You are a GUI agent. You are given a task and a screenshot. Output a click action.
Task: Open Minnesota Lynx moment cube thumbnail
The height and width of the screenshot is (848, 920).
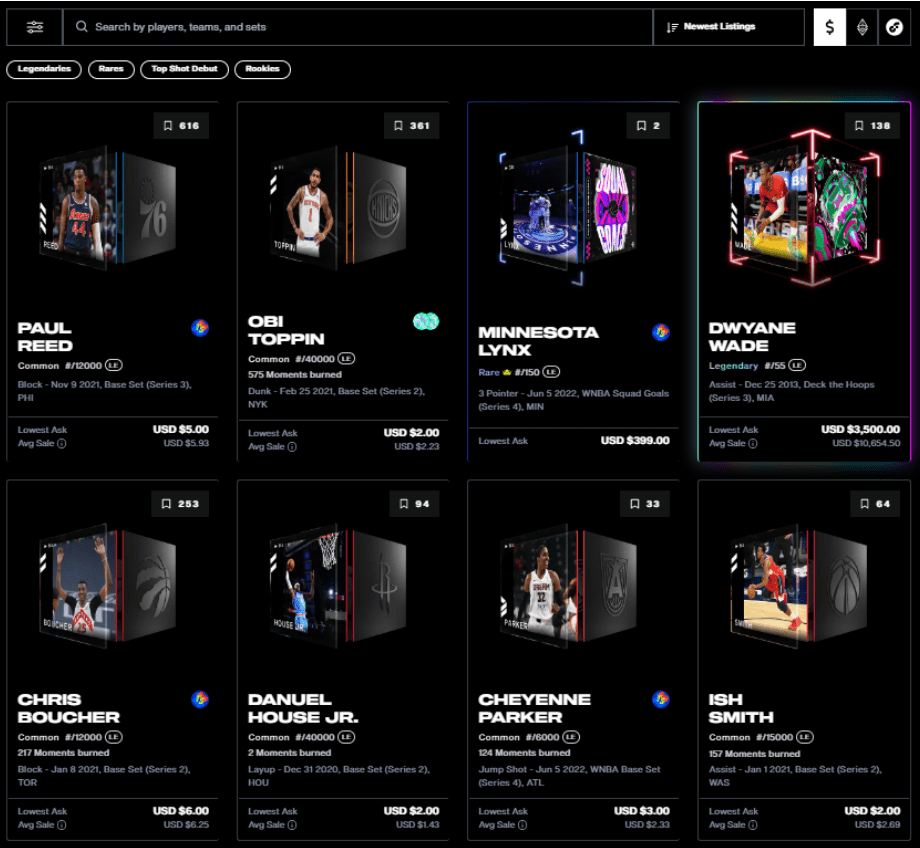568,207
